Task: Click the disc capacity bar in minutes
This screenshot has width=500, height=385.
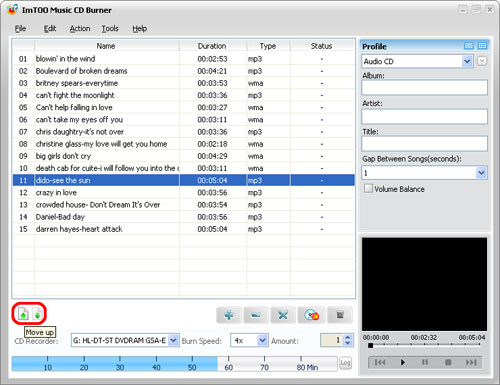Action: coord(174,364)
